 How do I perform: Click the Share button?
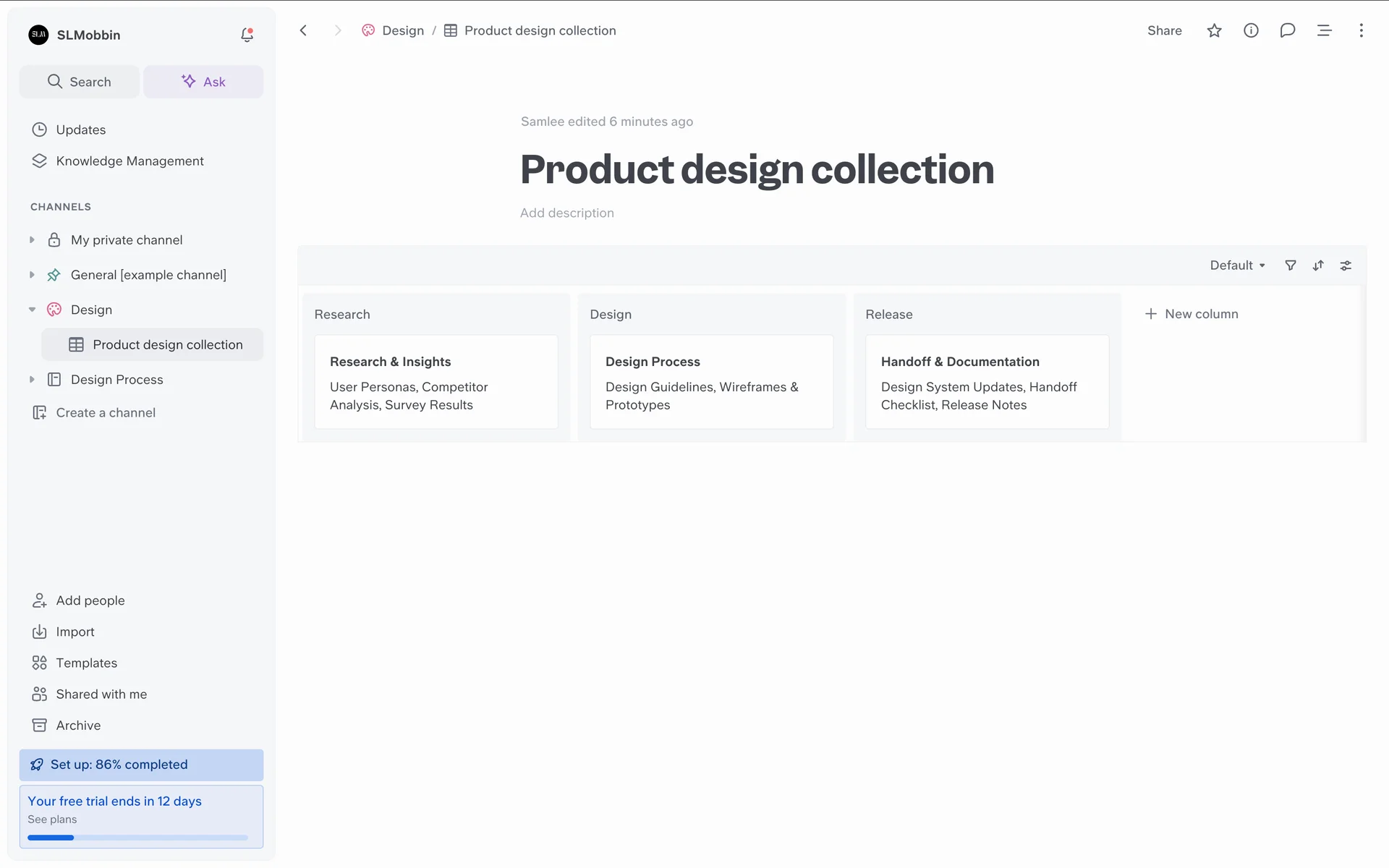click(x=1164, y=30)
